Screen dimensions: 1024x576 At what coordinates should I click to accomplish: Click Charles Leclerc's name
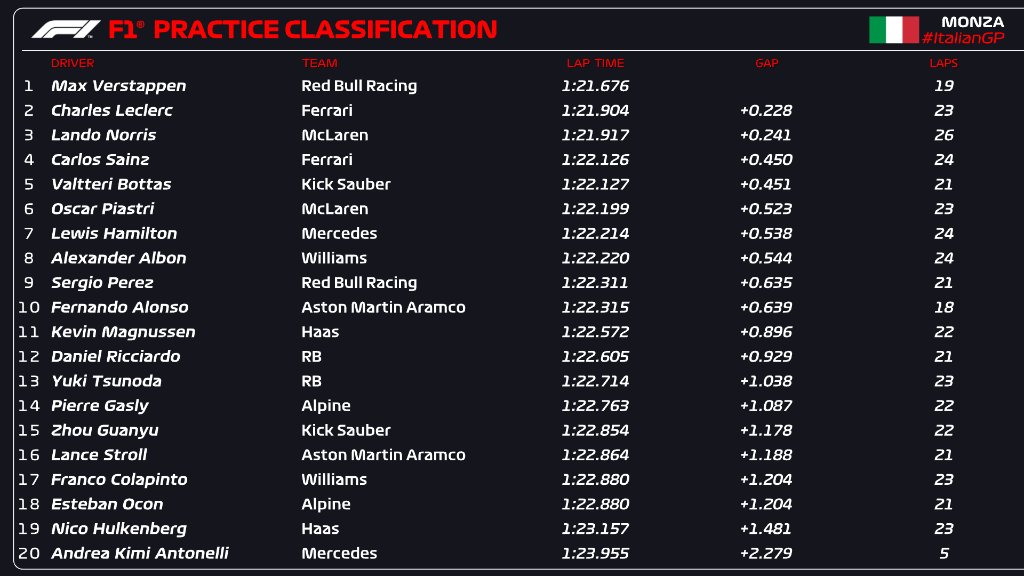pyautogui.click(x=111, y=111)
